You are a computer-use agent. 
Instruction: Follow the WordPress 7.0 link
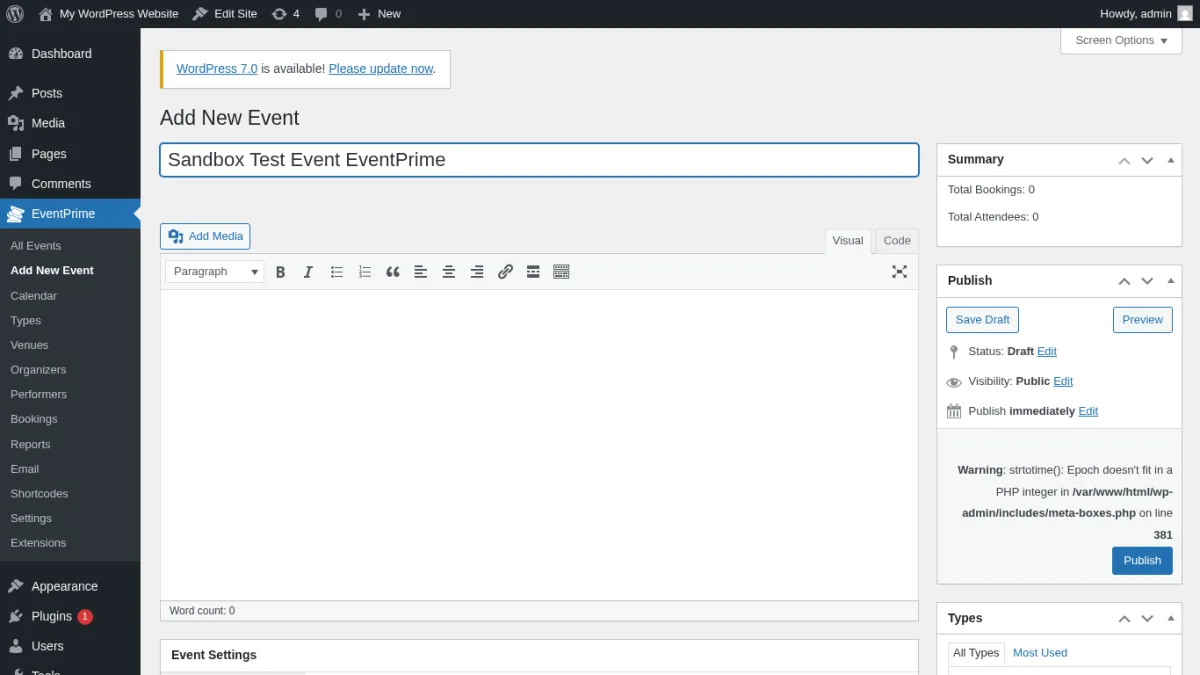217,69
